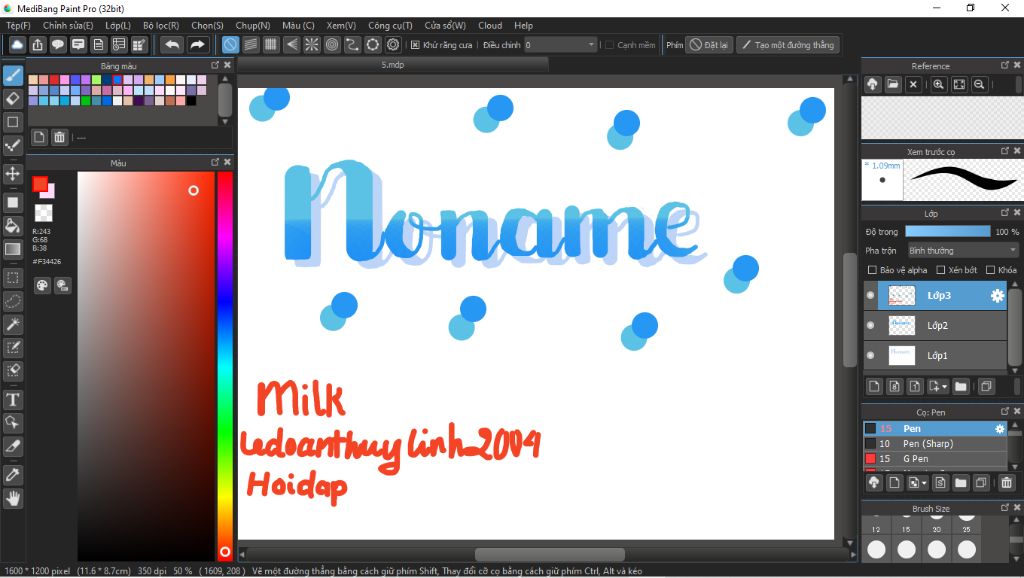Select the Pen (Sharp) brush
Viewport: 1024px width, 578px height.
935,444
